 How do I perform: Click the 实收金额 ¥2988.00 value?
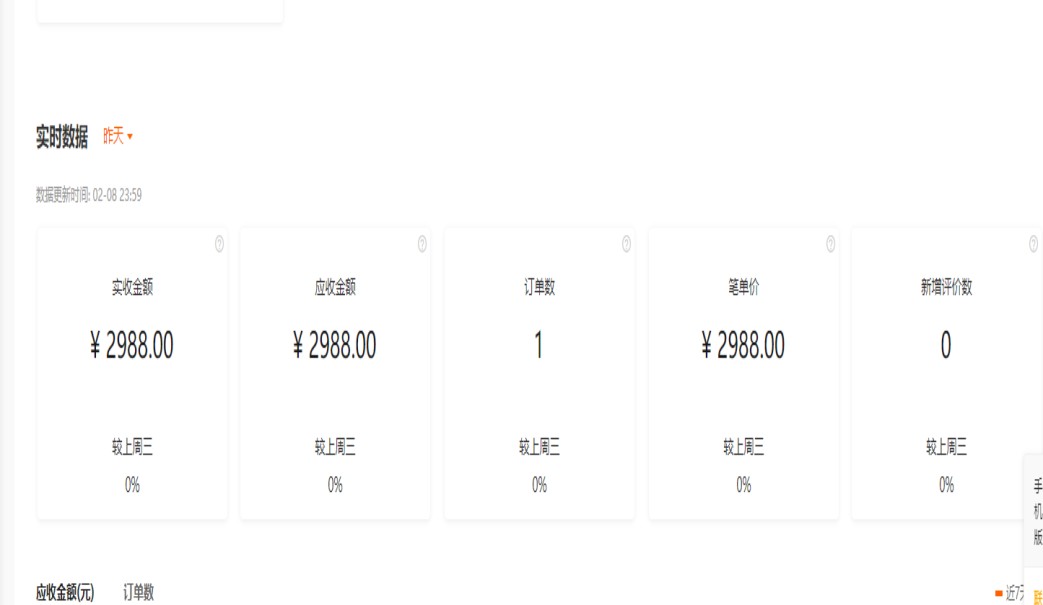132,346
